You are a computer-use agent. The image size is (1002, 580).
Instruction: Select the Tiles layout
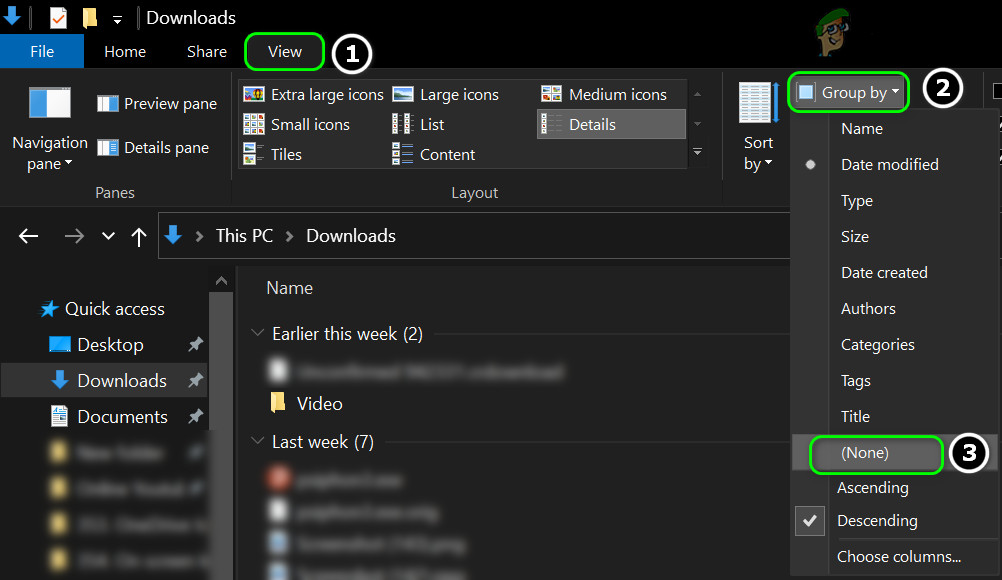click(284, 154)
